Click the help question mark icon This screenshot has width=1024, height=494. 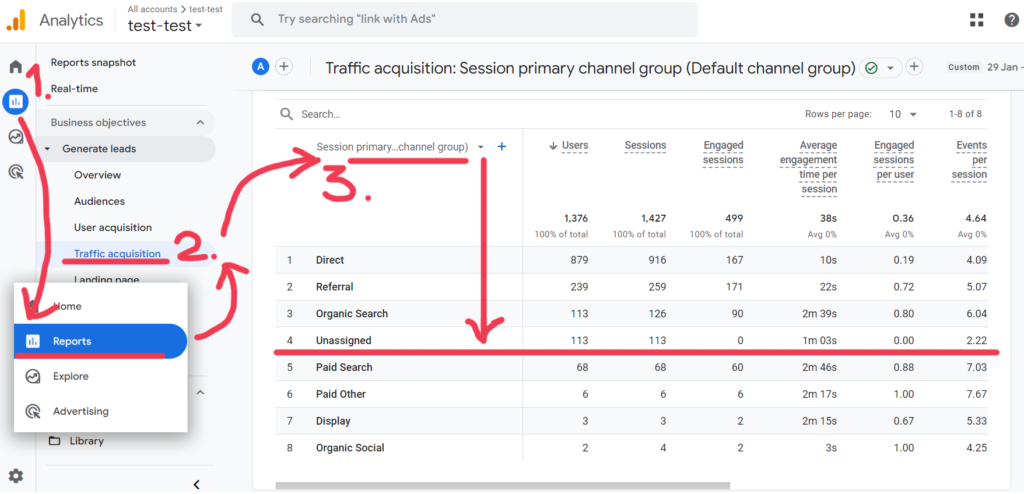[x=1011, y=20]
